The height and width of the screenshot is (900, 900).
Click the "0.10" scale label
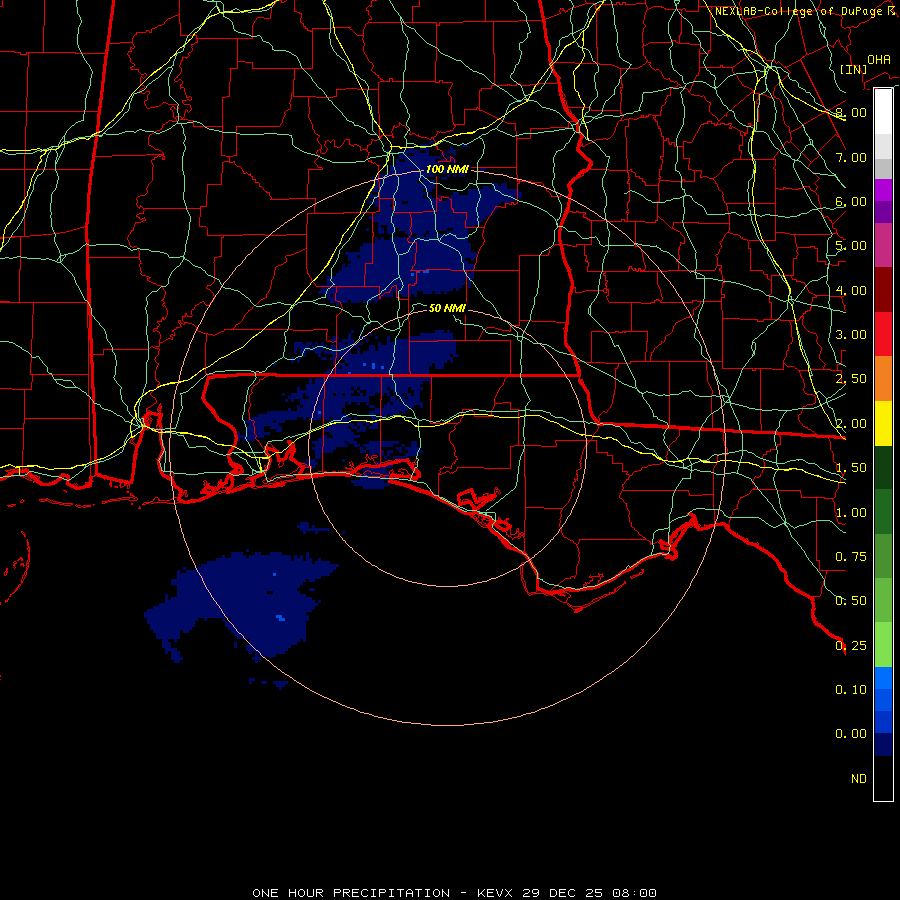851,690
